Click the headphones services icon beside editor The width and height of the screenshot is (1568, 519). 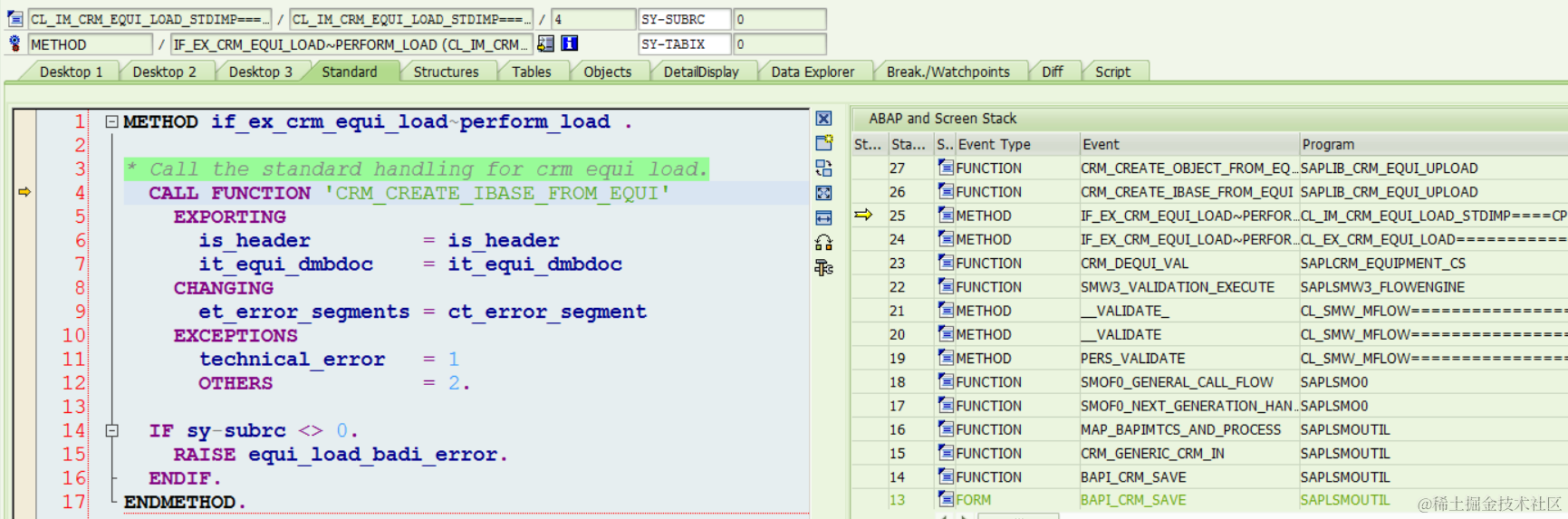pos(823,243)
